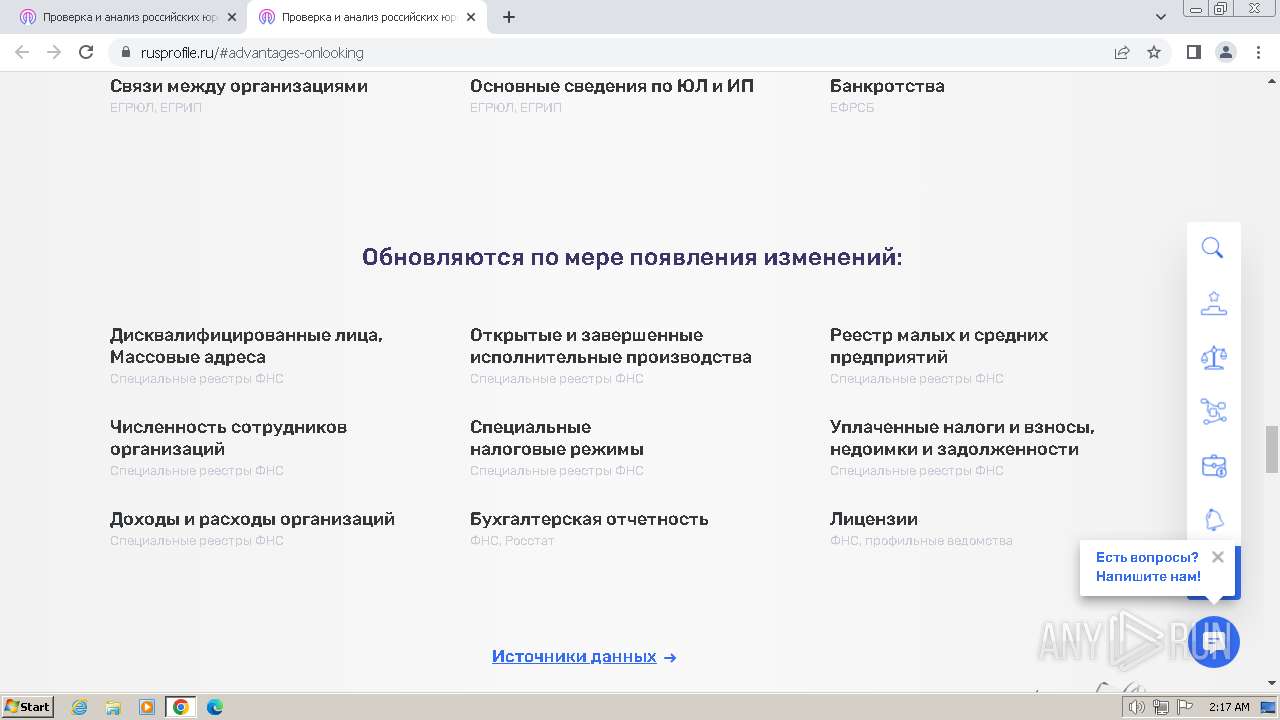Image resolution: width=1280 pixels, height=720 pixels.
Task: Open the Action Center flag icon
Action: tap(1185, 707)
